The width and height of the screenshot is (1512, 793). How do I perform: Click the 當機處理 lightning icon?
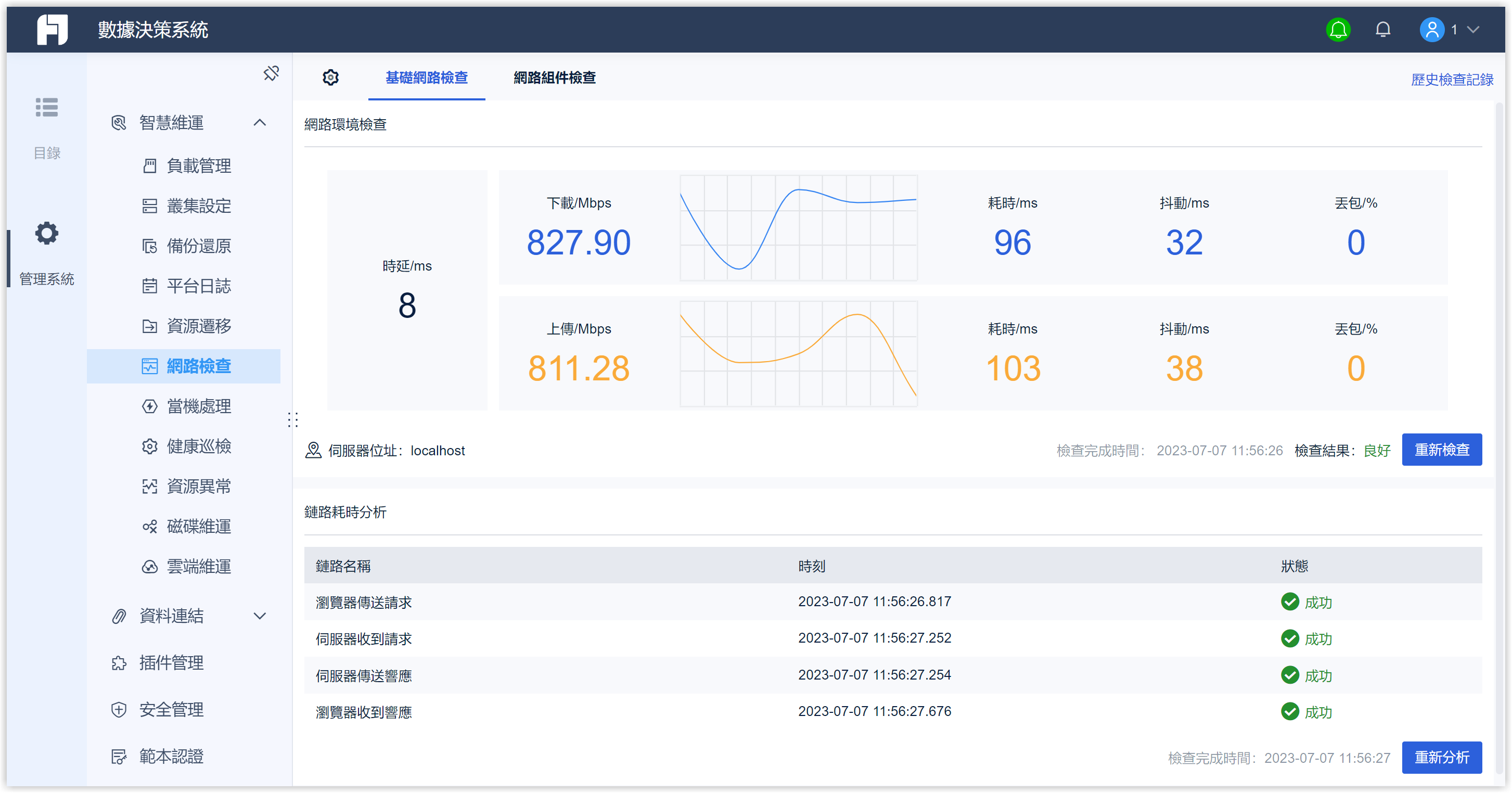pos(150,406)
